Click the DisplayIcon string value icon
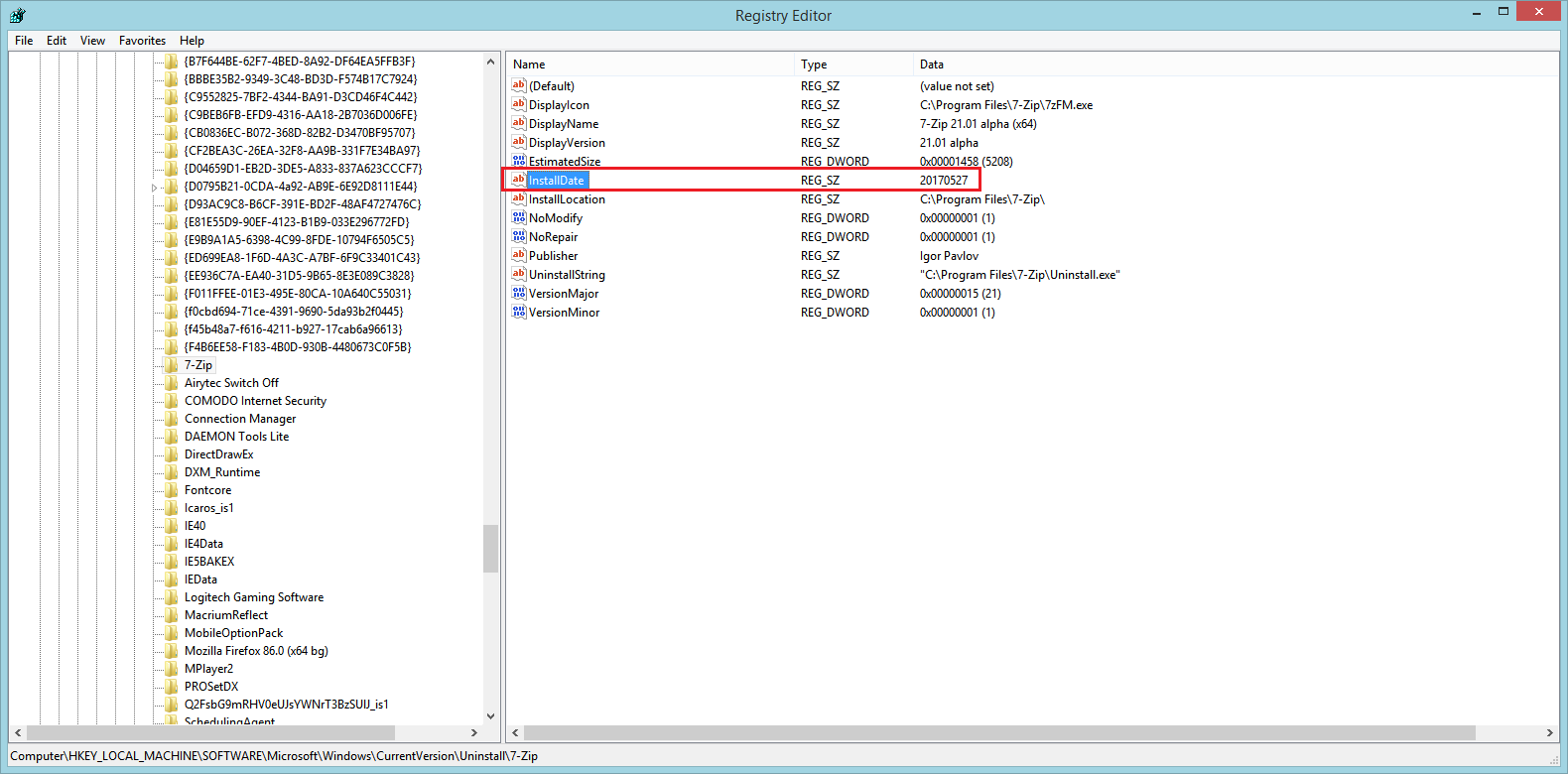Image resolution: width=1568 pixels, height=774 pixels. (518, 104)
